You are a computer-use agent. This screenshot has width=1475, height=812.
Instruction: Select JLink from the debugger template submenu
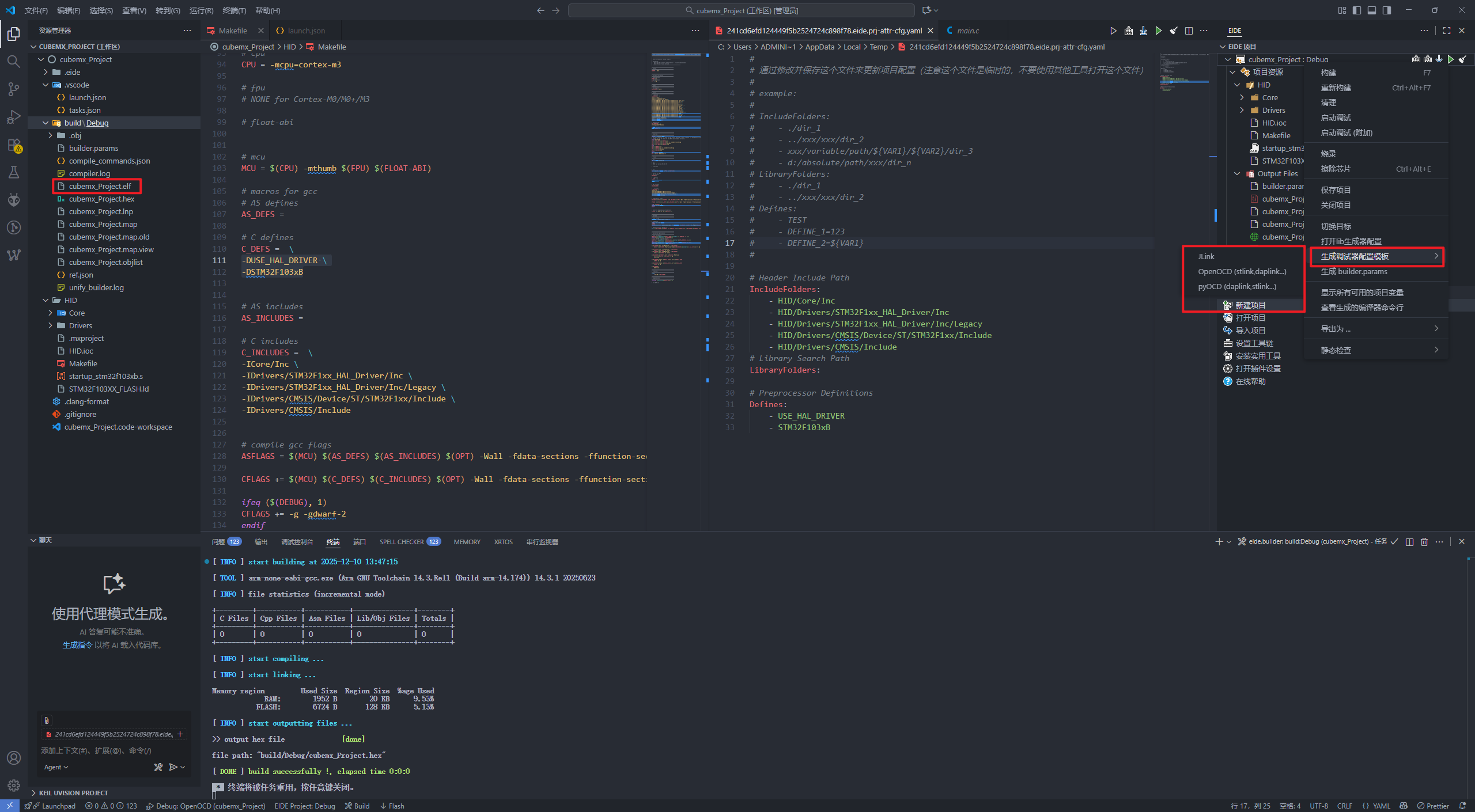pyautogui.click(x=1206, y=256)
